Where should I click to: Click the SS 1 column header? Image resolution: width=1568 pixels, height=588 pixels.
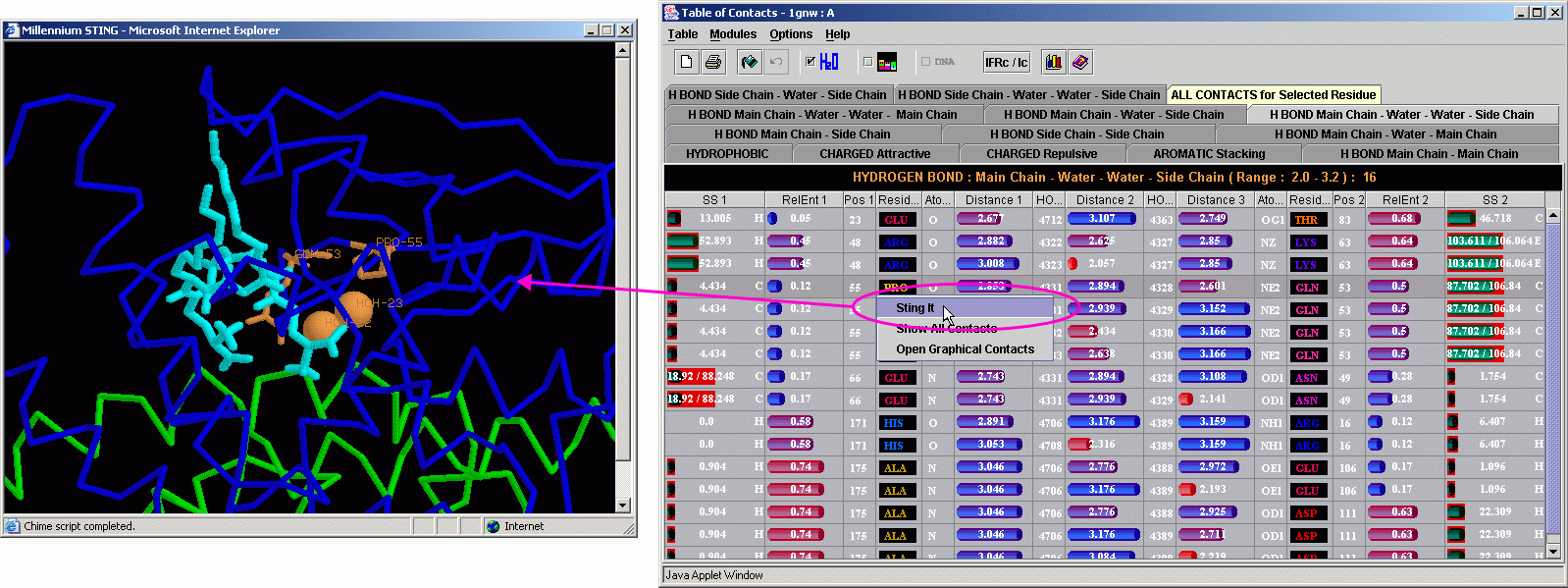(x=715, y=199)
